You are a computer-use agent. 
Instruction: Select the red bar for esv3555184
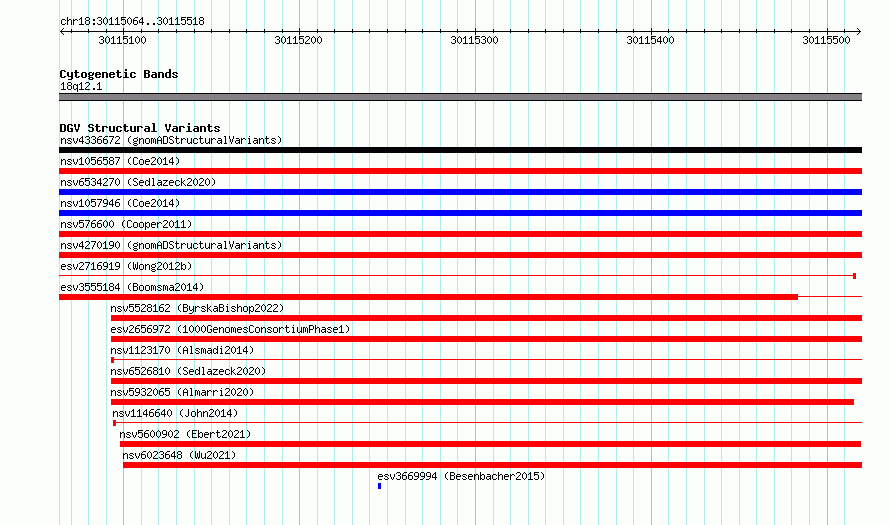click(x=429, y=297)
